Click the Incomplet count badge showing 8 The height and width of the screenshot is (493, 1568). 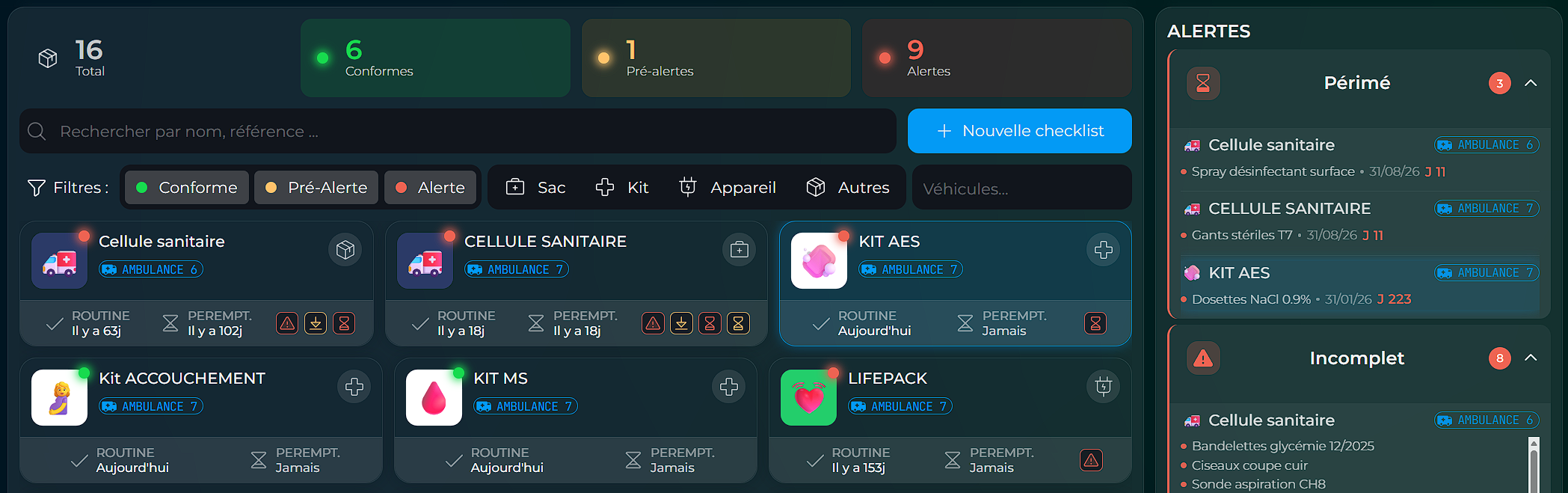click(x=1499, y=358)
